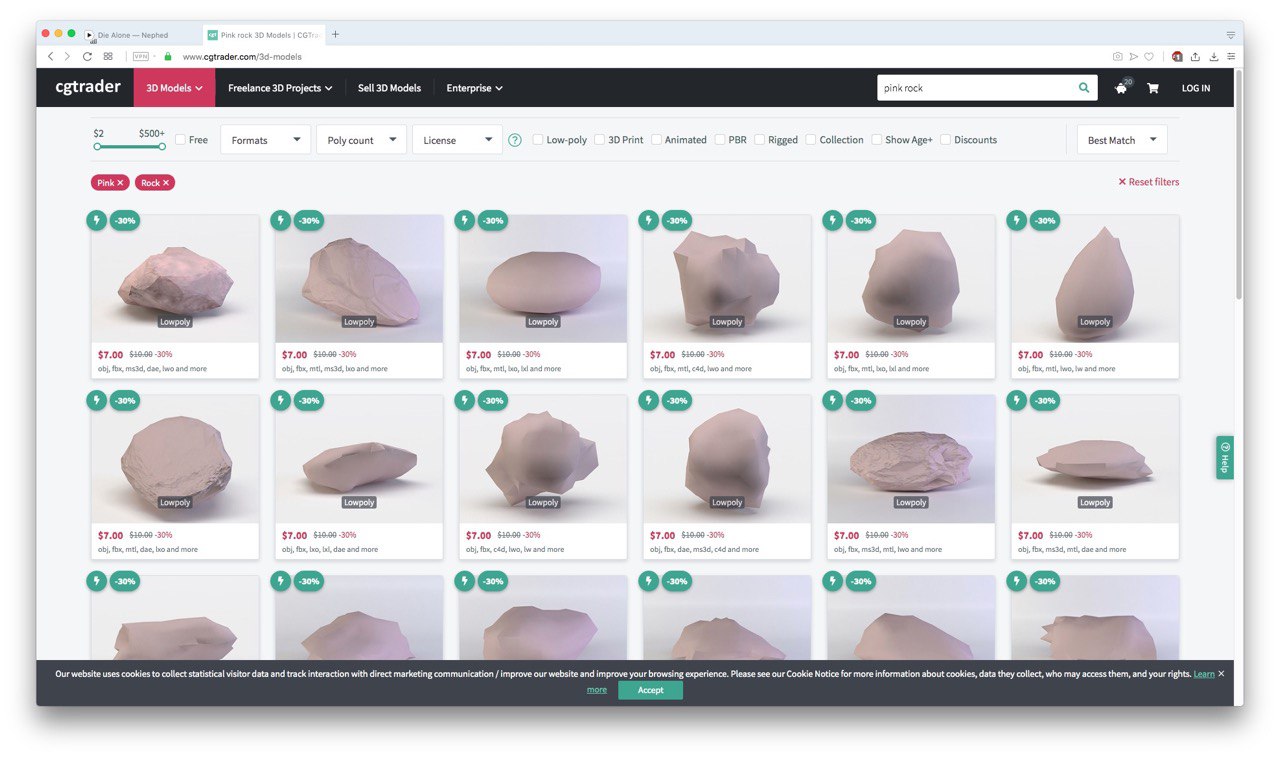Tick the Rigged checkbox
This screenshot has height=758, width=1280.
click(760, 140)
